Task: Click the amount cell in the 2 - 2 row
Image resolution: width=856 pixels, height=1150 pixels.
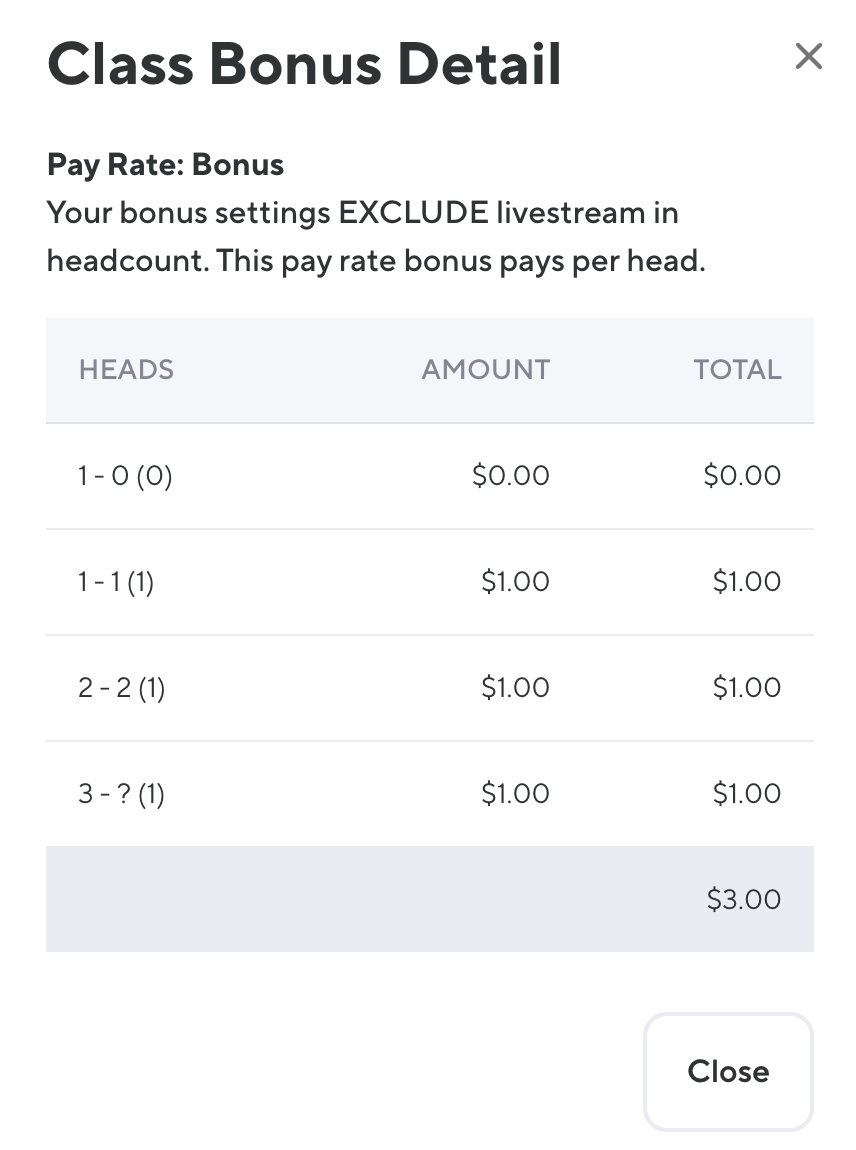Action: [x=515, y=688]
